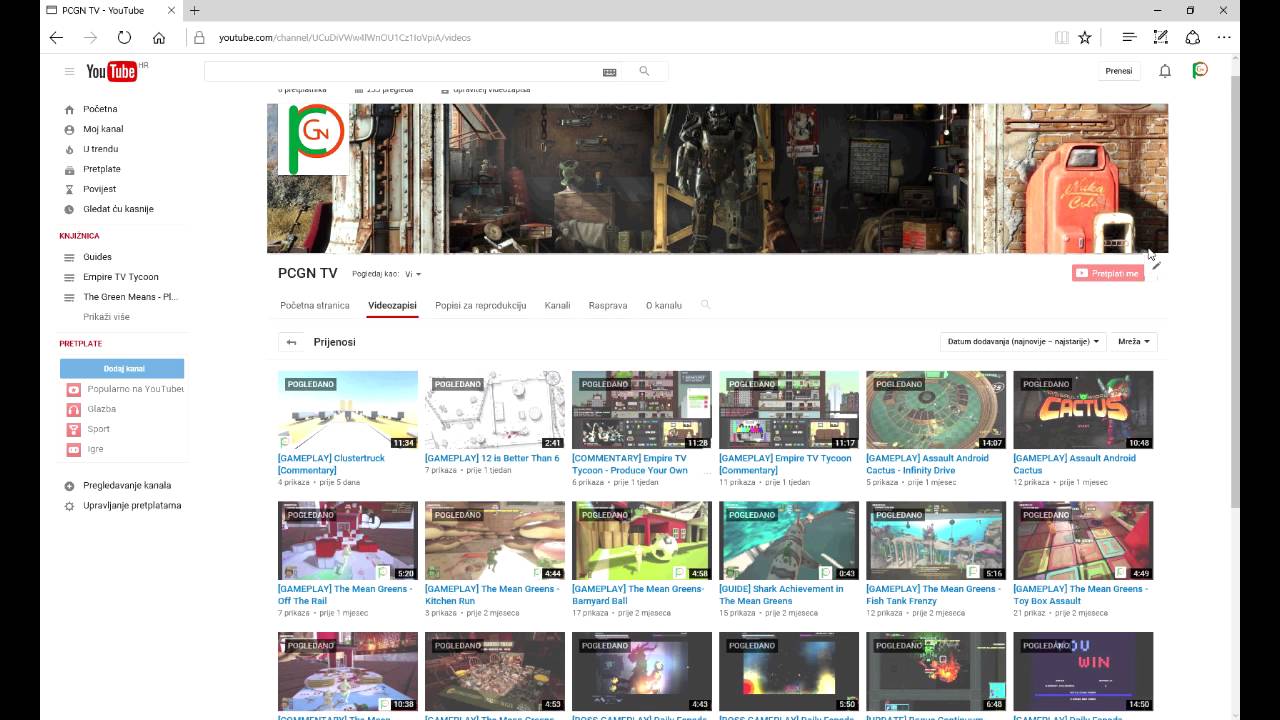Click the browser address bar URL

coord(345,37)
